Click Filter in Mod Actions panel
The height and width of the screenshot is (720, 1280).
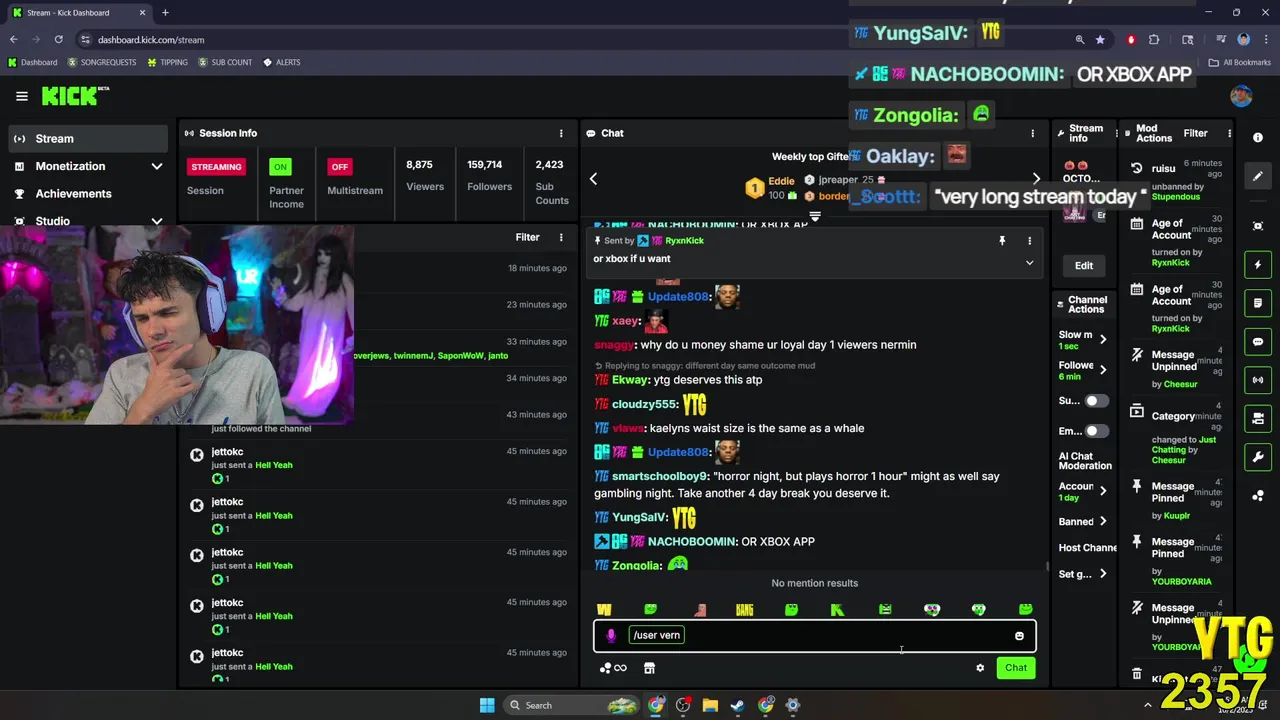tap(1195, 133)
